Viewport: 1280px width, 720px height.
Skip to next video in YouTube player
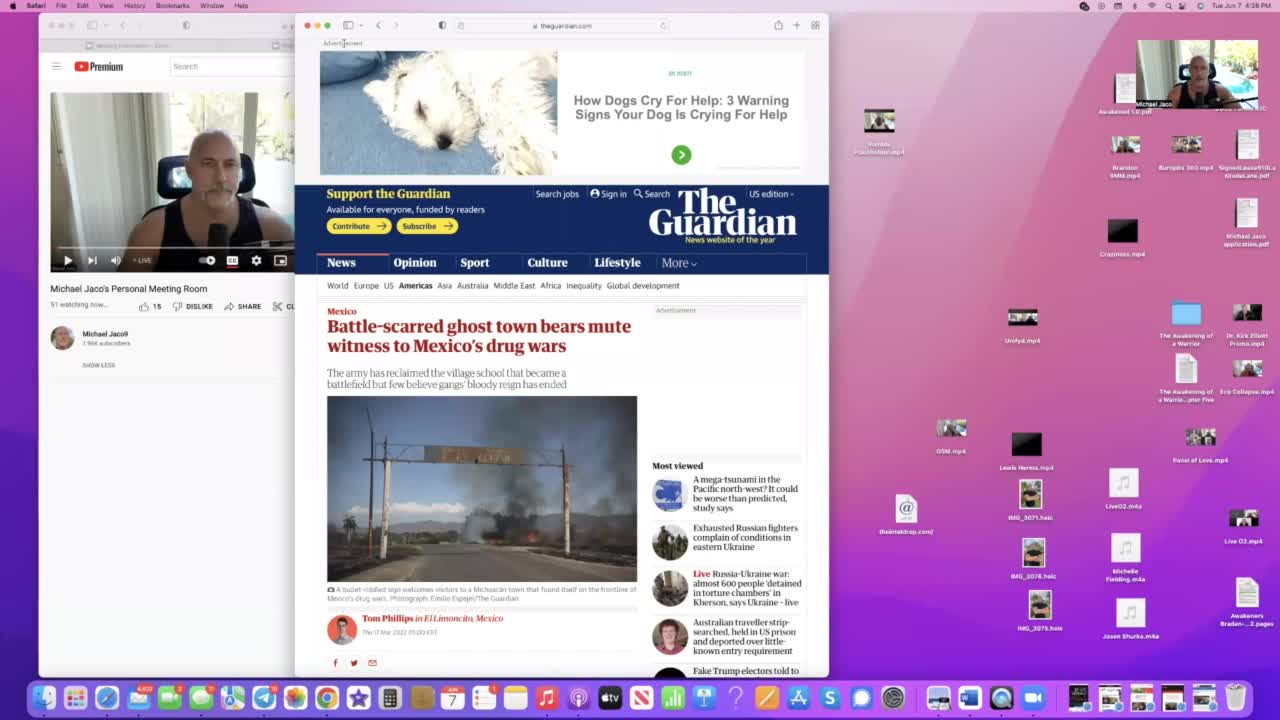pyautogui.click(x=92, y=260)
